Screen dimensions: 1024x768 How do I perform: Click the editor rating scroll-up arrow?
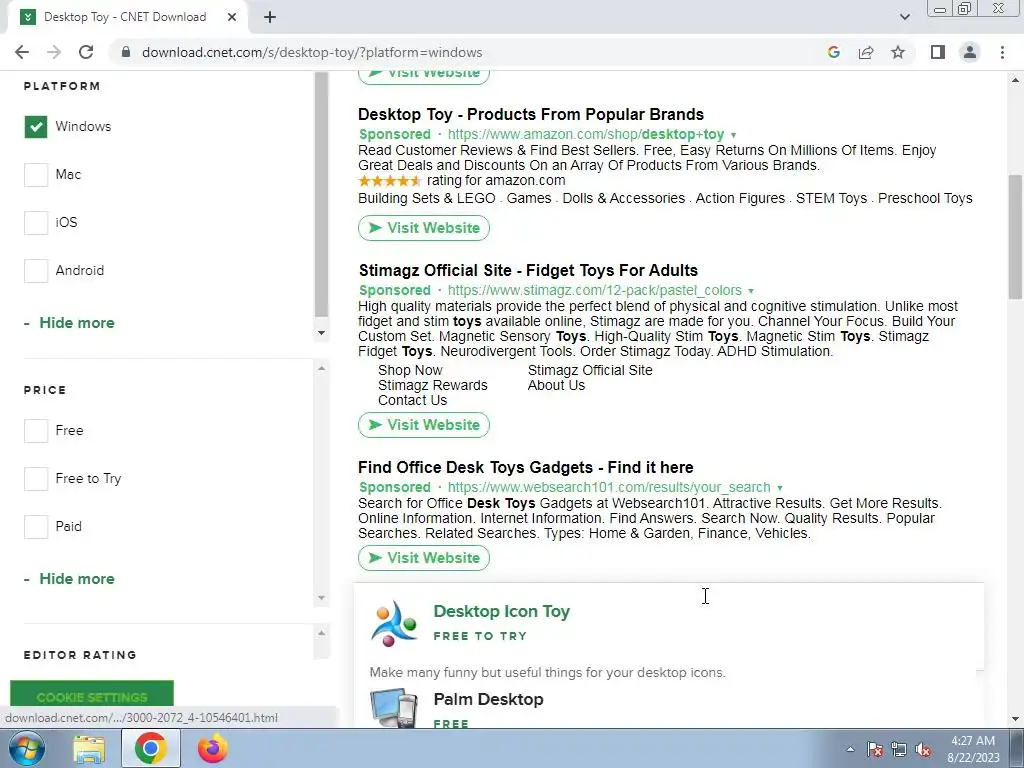coord(321,633)
